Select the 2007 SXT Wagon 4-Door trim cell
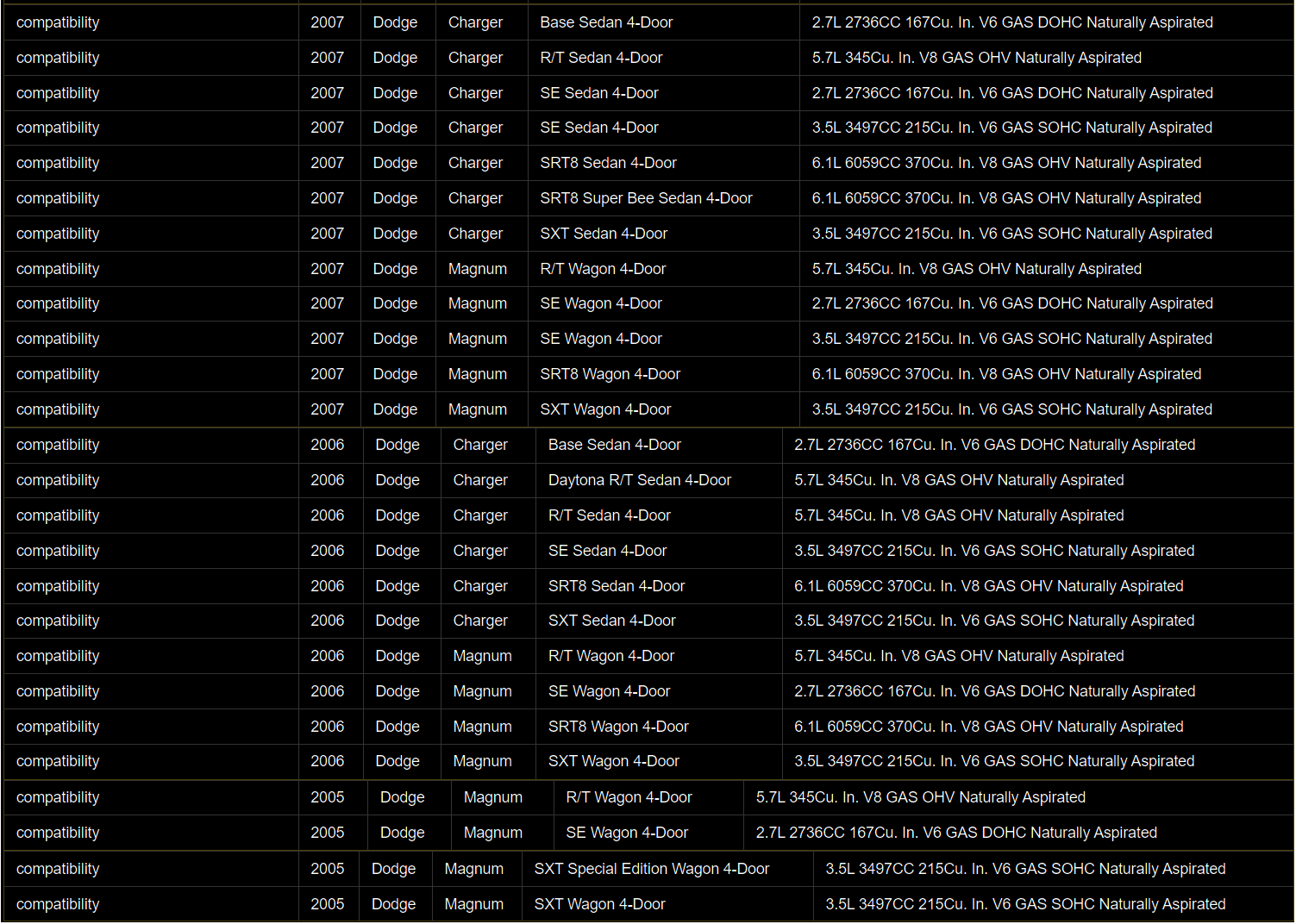This screenshot has height=924, width=1296. [x=605, y=409]
